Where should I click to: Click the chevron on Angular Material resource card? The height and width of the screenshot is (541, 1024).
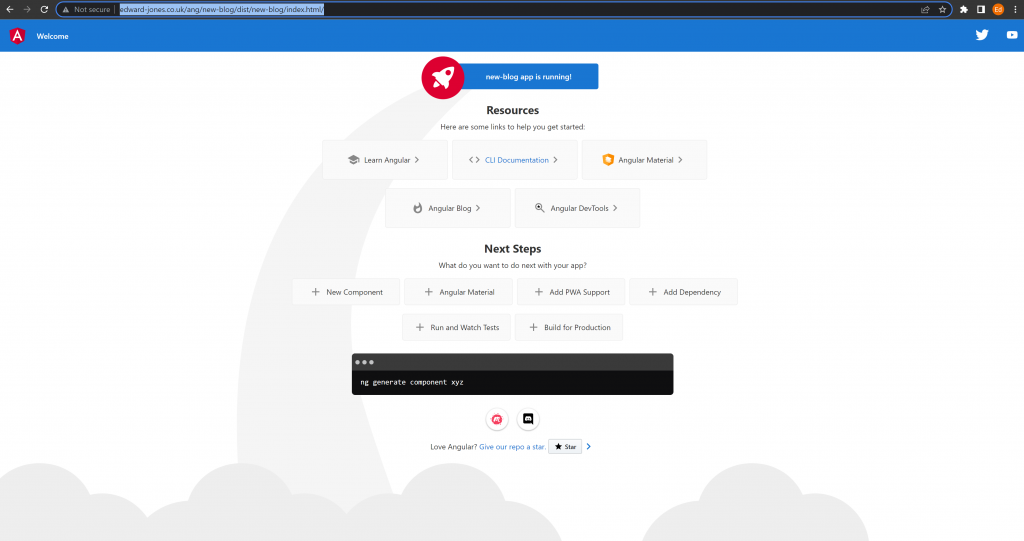(x=680, y=160)
